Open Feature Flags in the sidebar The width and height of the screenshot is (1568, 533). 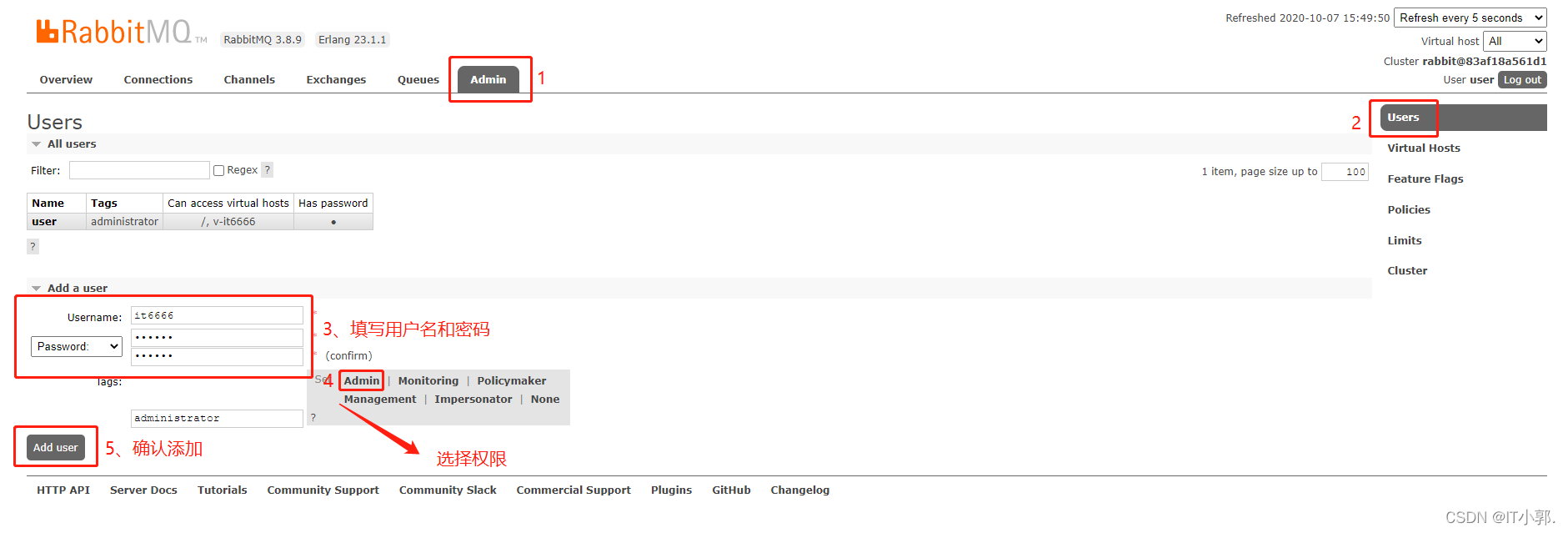1425,179
